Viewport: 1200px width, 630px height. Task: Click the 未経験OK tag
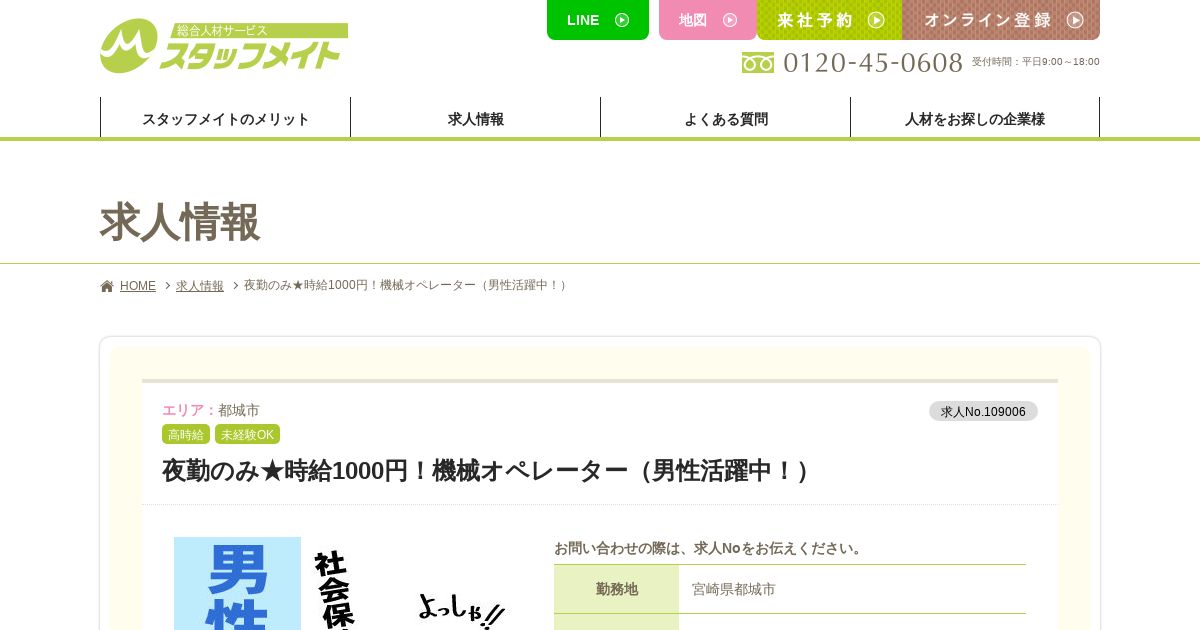[x=247, y=434]
